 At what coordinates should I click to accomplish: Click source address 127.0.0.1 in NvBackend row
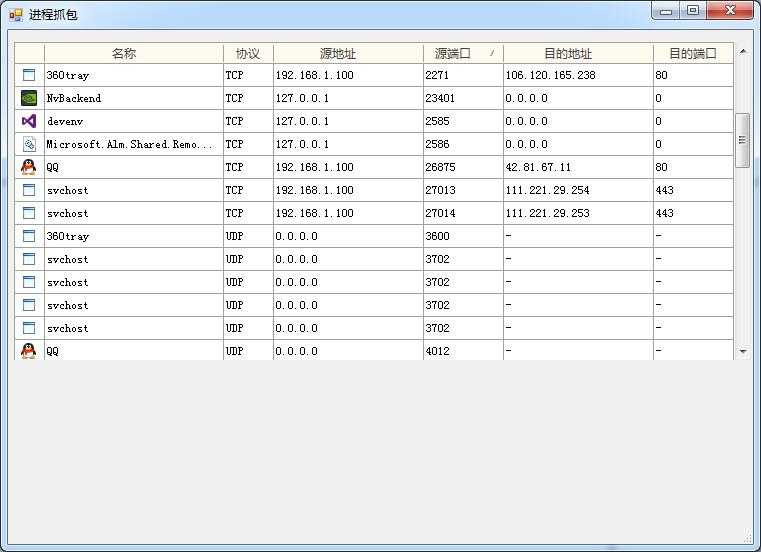click(302, 98)
